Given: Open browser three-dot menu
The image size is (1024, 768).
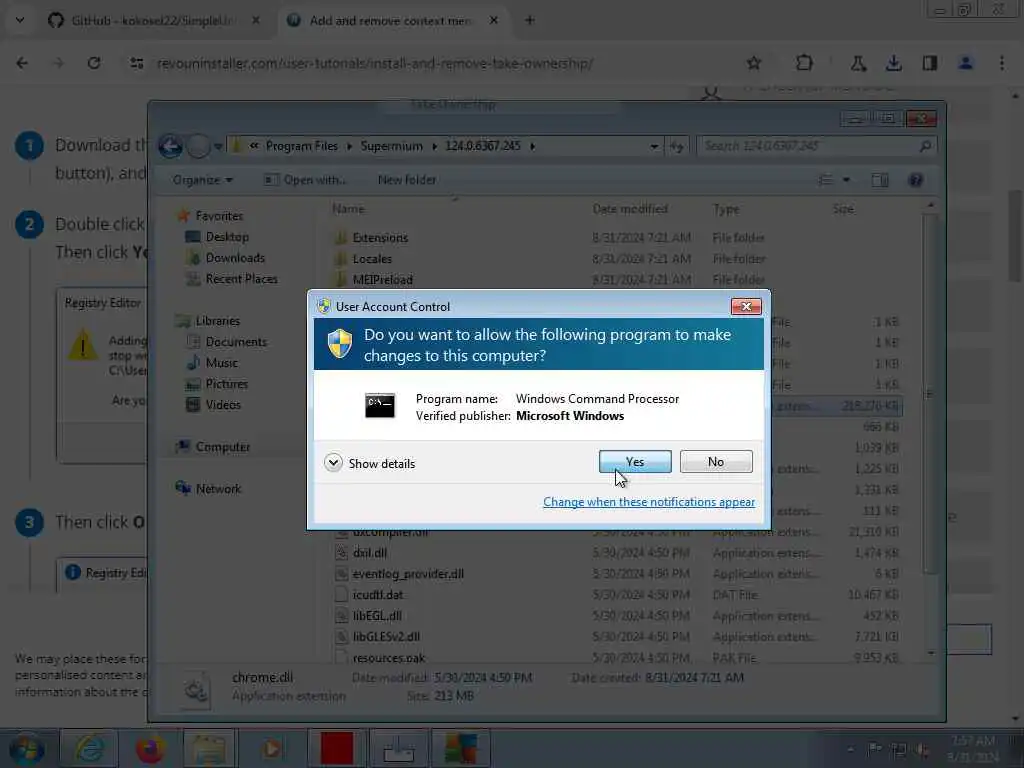Looking at the screenshot, I should [1002, 63].
